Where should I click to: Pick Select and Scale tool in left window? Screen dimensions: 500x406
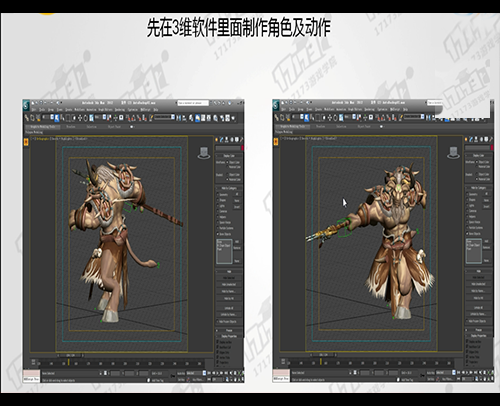[91, 118]
